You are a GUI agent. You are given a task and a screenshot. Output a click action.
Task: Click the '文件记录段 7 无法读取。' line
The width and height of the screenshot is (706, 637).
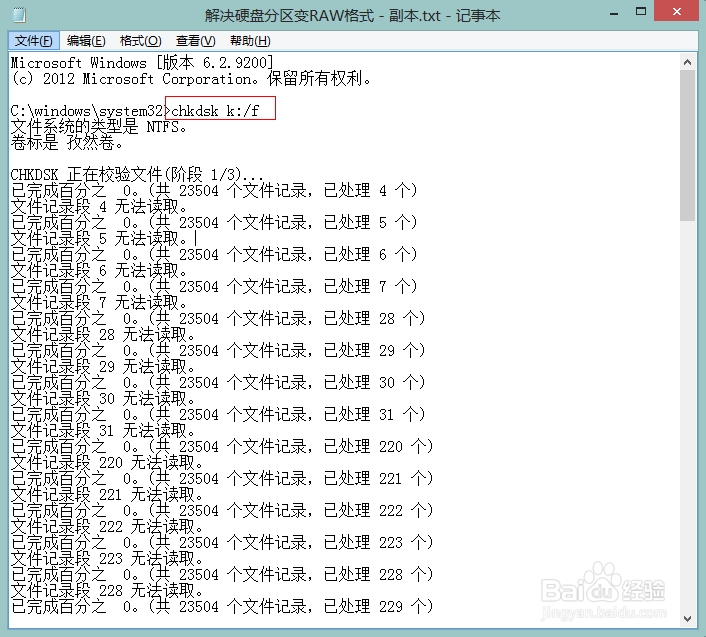(99, 303)
